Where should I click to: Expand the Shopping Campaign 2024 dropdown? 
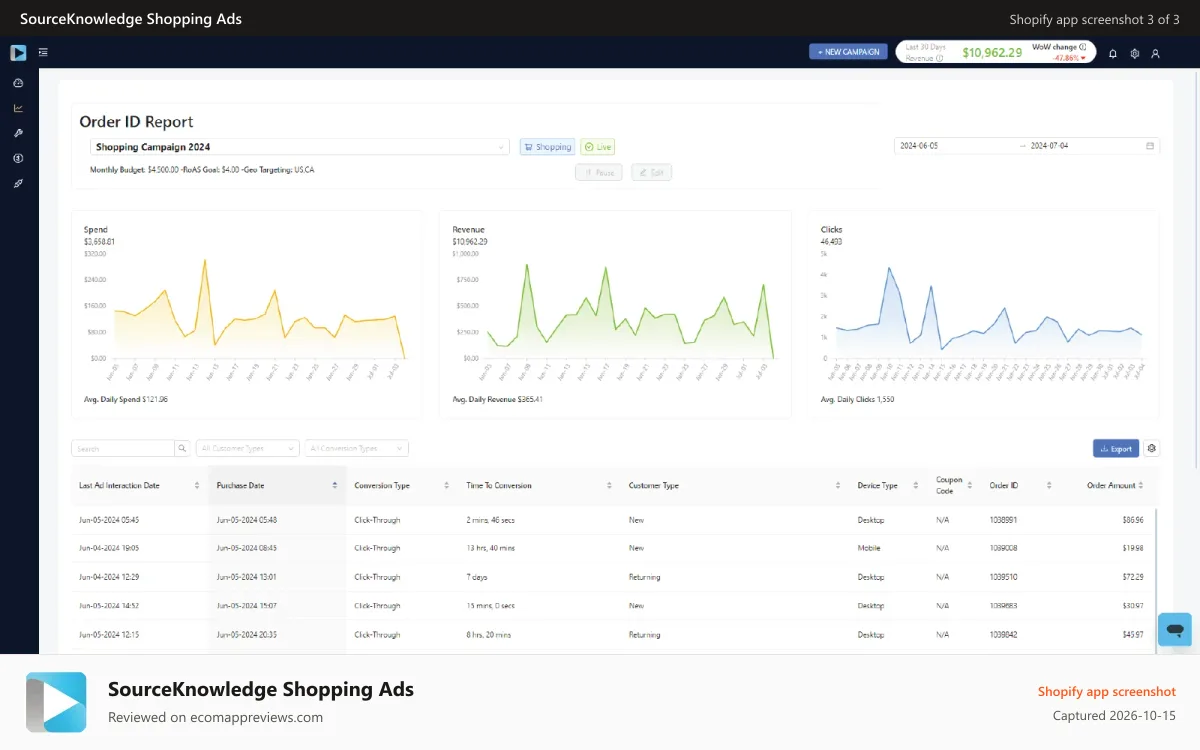pos(300,147)
